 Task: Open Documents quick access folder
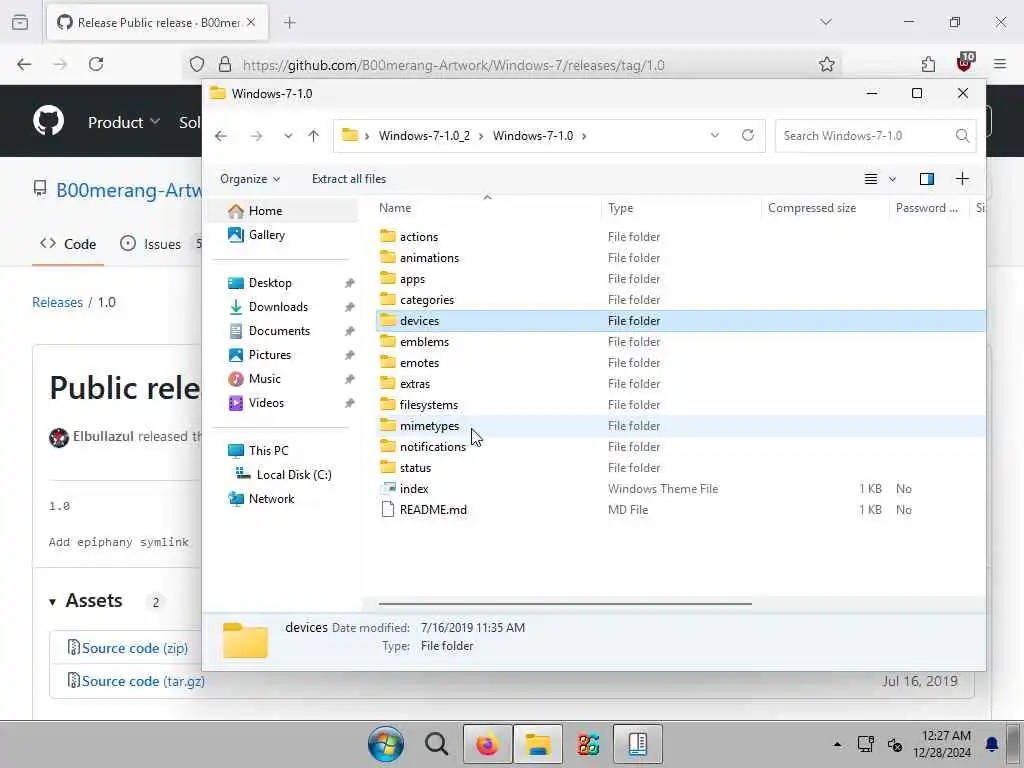click(x=282, y=331)
